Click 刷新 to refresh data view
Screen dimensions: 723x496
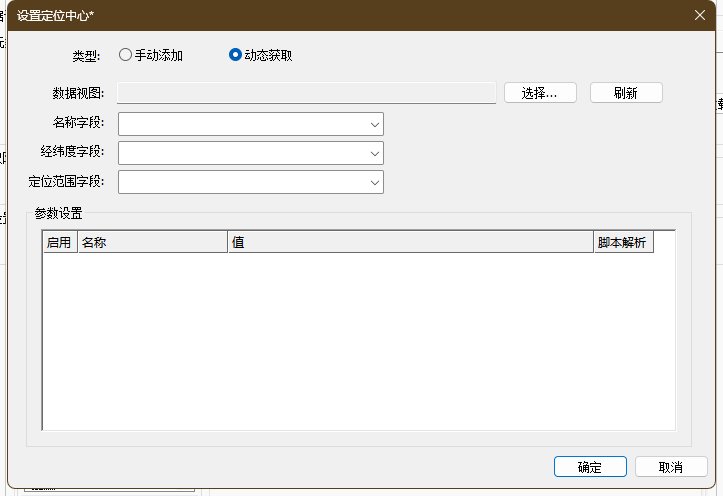pyautogui.click(x=626, y=93)
